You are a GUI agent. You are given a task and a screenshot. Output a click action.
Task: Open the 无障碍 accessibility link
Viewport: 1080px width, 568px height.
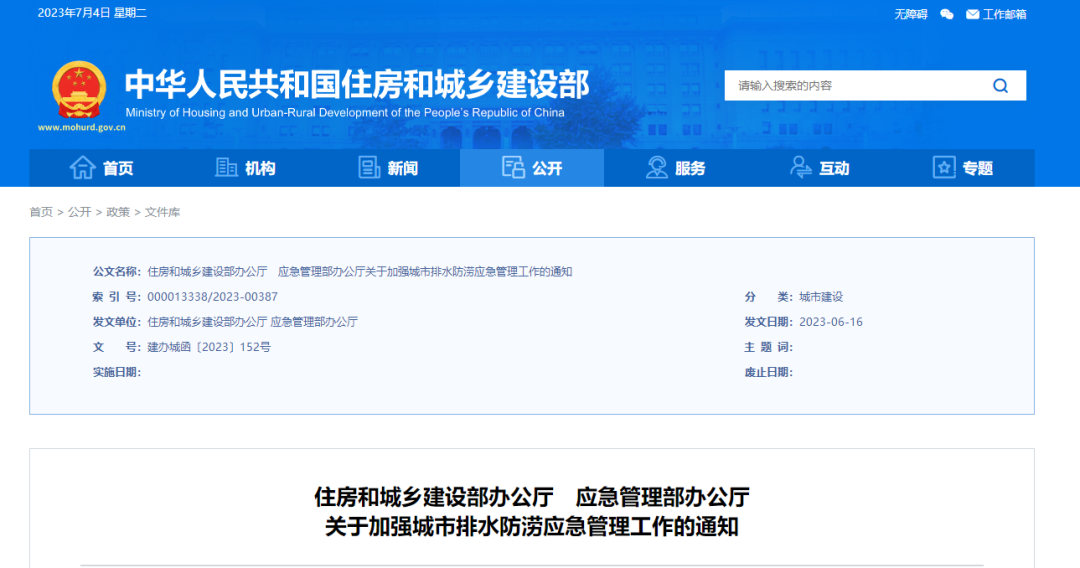coord(910,14)
